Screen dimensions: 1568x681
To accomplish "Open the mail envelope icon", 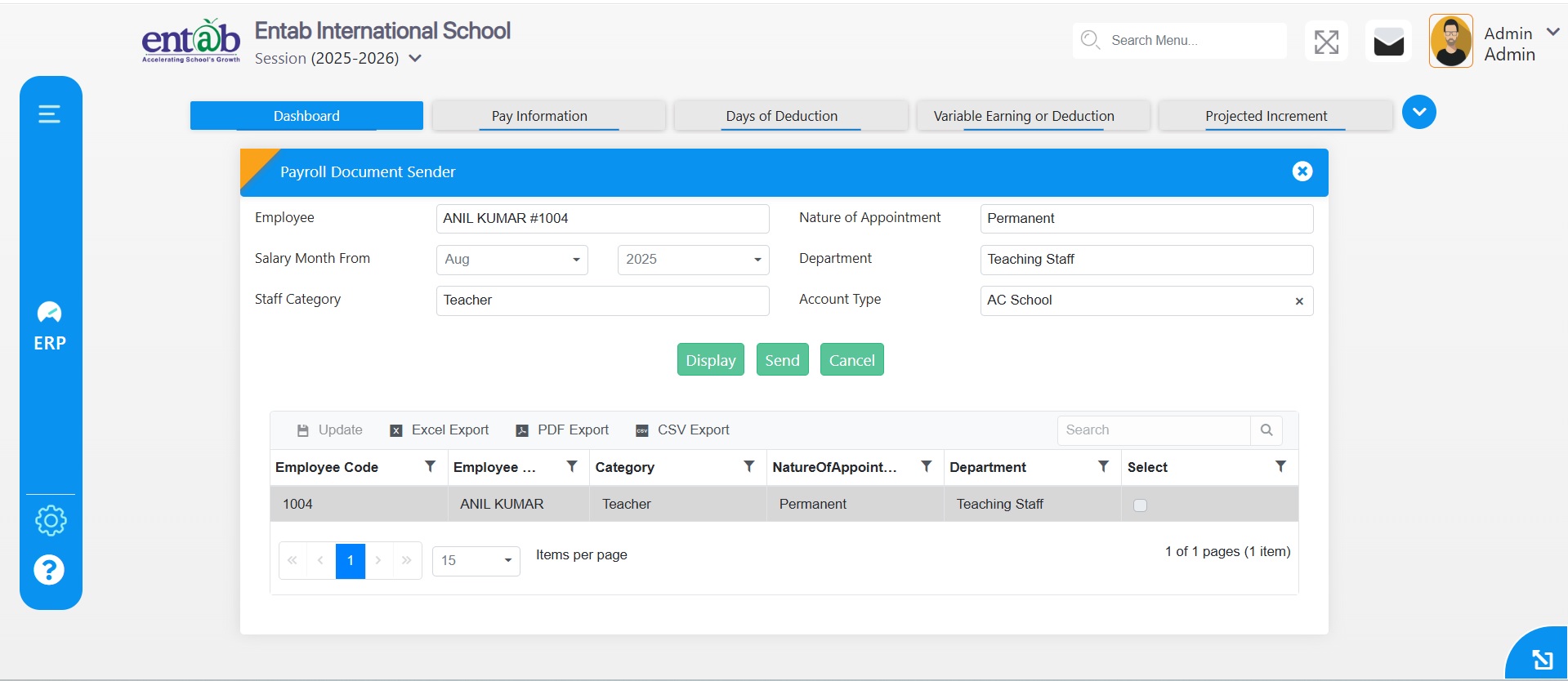I will [1388, 42].
